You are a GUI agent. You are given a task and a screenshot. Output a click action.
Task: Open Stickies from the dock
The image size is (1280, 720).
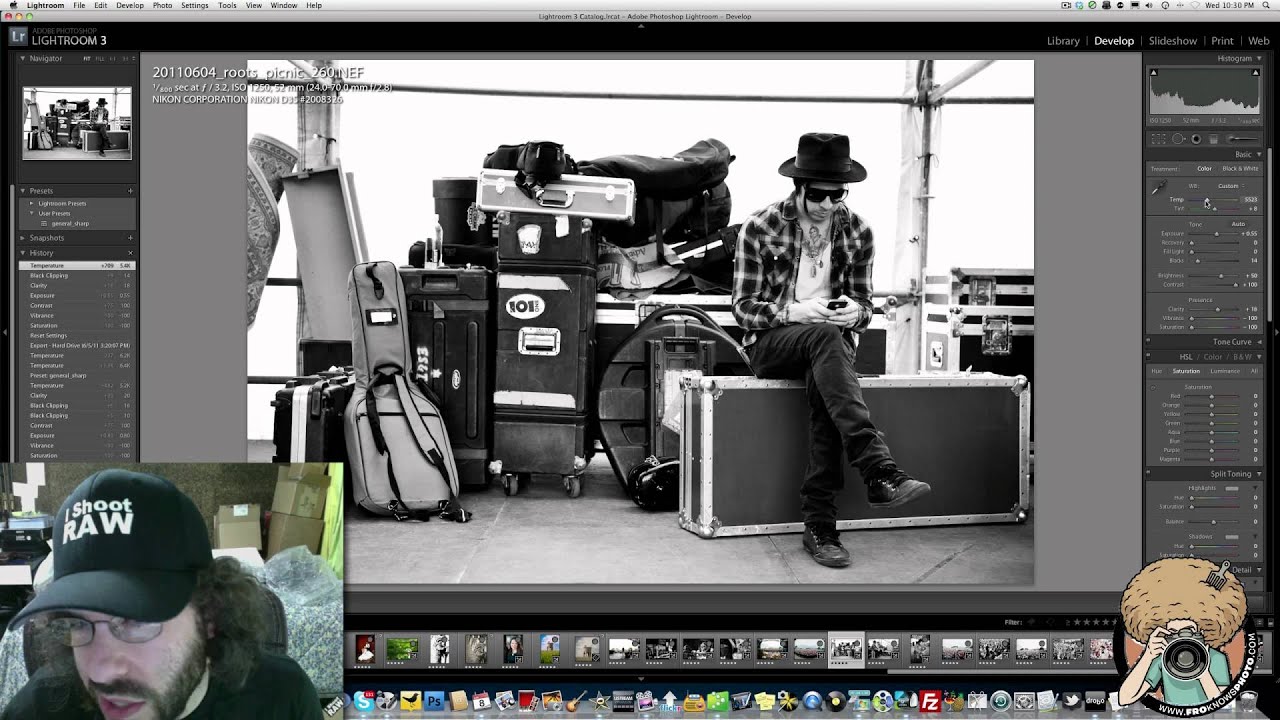pyautogui.click(x=764, y=702)
